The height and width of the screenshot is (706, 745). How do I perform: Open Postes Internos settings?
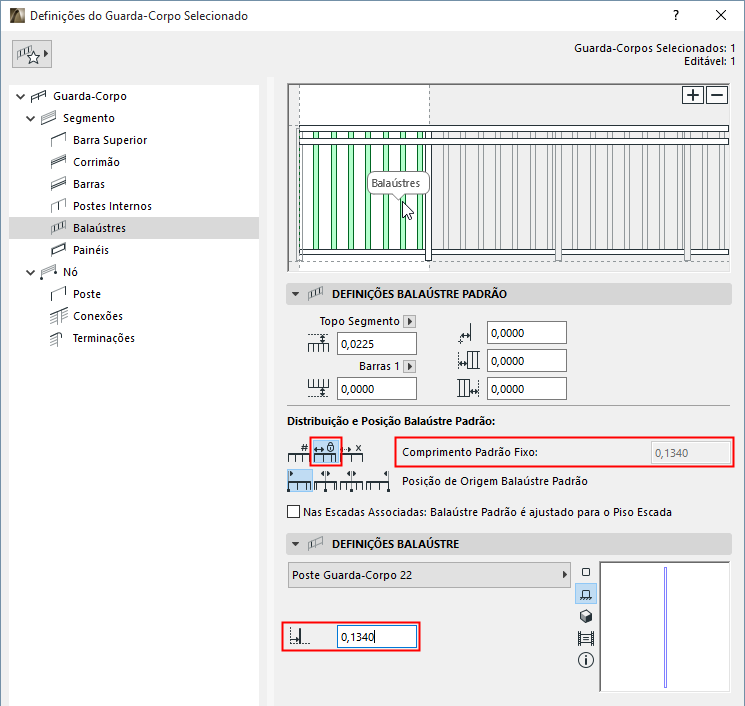pyautogui.click(x=112, y=206)
